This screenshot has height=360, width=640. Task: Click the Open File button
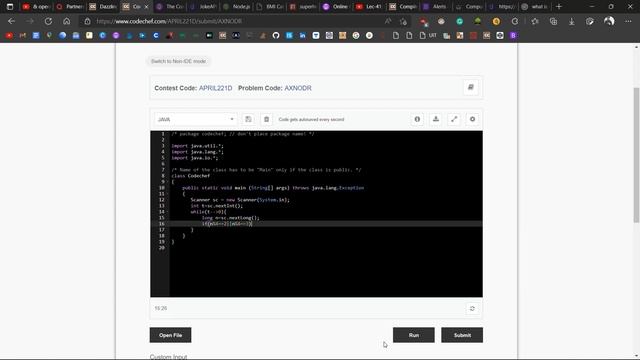pos(170,335)
